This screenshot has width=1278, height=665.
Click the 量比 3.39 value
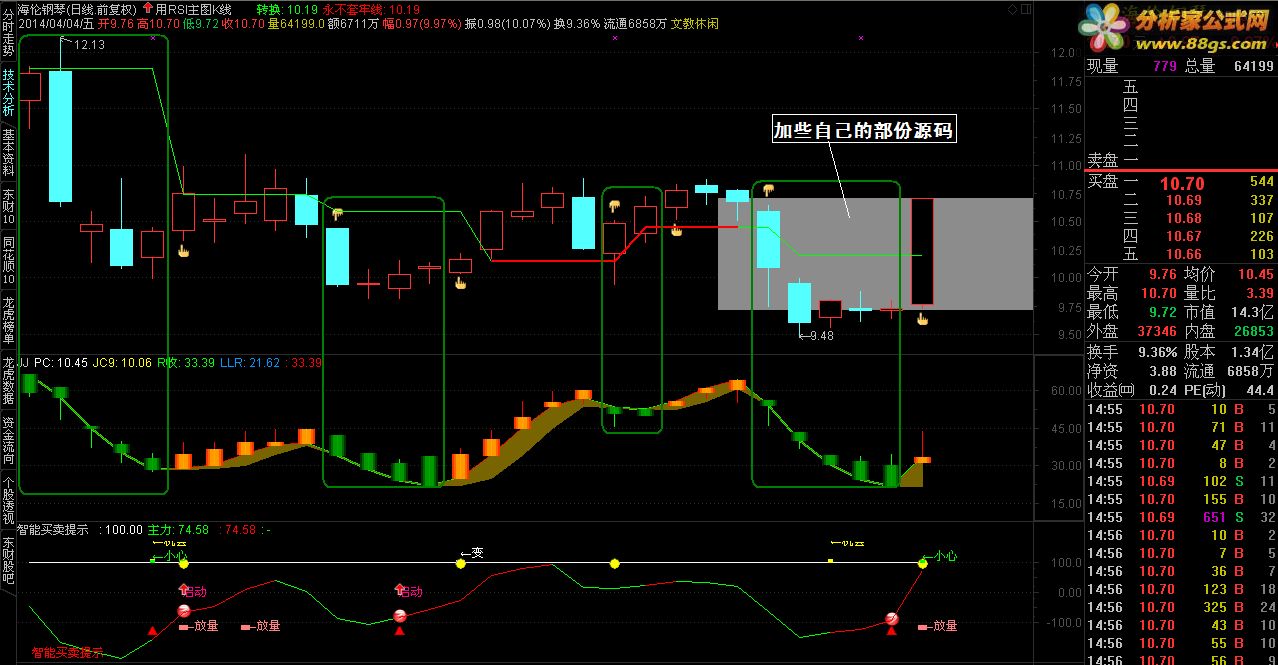point(1261,293)
